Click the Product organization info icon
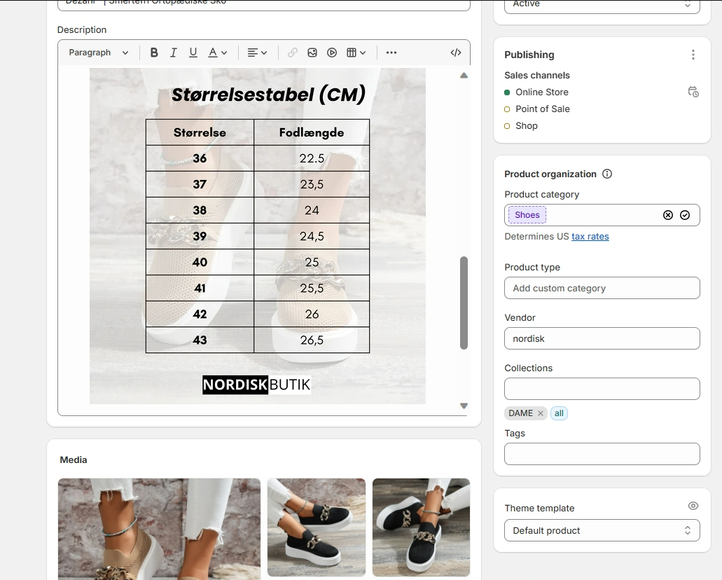 pyautogui.click(x=607, y=174)
